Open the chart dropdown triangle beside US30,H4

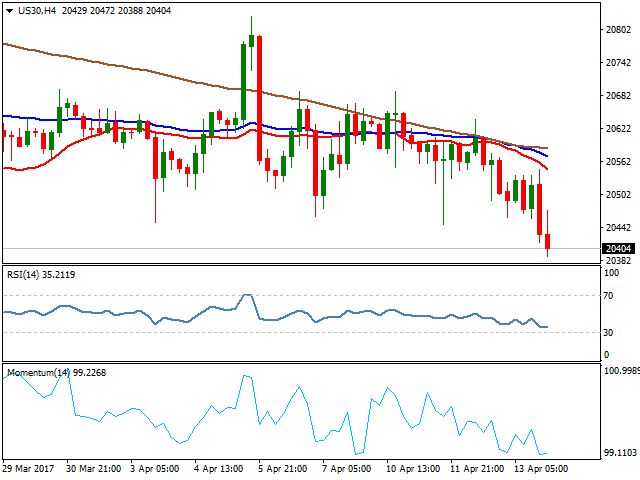pyautogui.click(x=9, y=11)
